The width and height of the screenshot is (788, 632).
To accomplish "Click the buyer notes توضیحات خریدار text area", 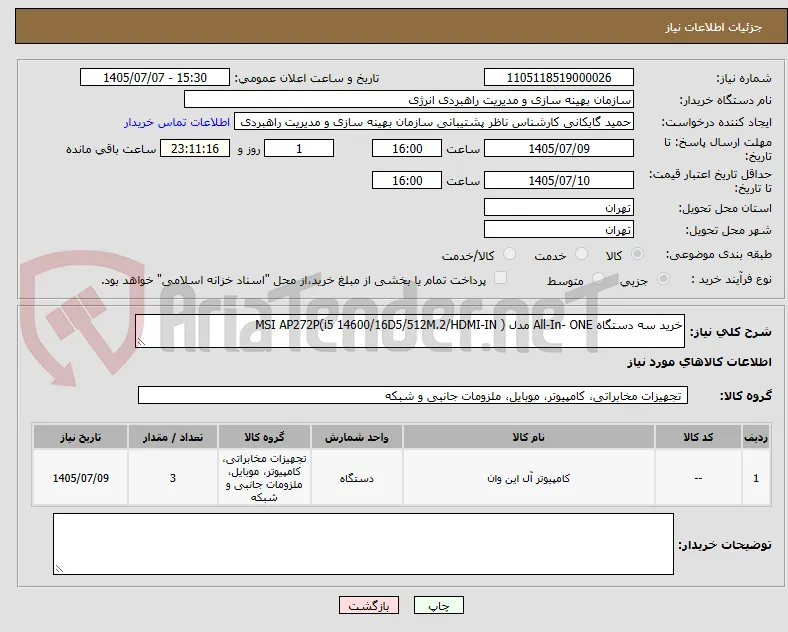I will pos(363,544).
